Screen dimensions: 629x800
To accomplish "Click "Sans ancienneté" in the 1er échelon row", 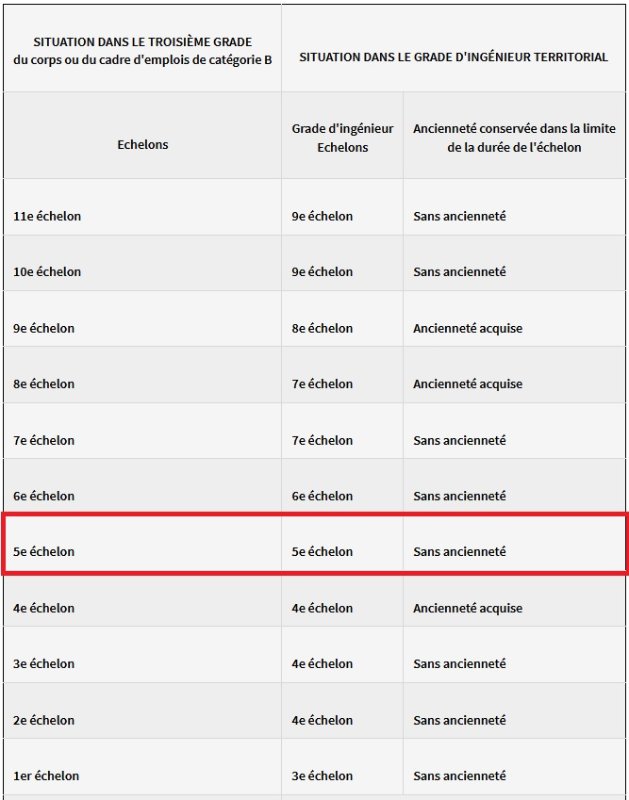I will pos(459,776).
